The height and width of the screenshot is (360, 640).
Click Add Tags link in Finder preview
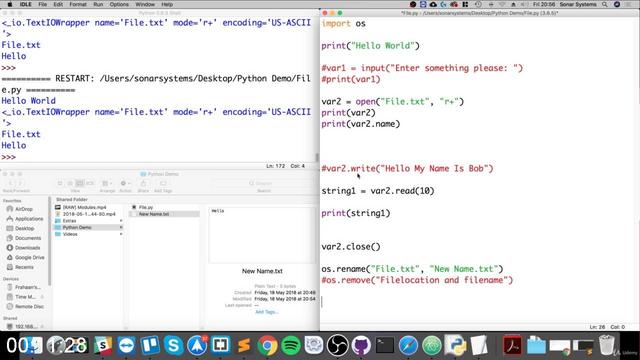pyautogui.click(x=266, y=312)
